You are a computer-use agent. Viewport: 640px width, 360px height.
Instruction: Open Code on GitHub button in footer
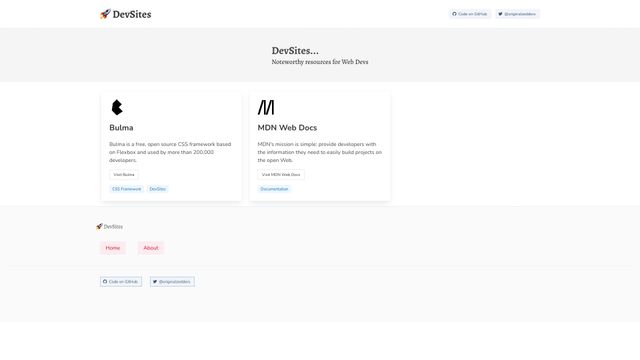121,282
